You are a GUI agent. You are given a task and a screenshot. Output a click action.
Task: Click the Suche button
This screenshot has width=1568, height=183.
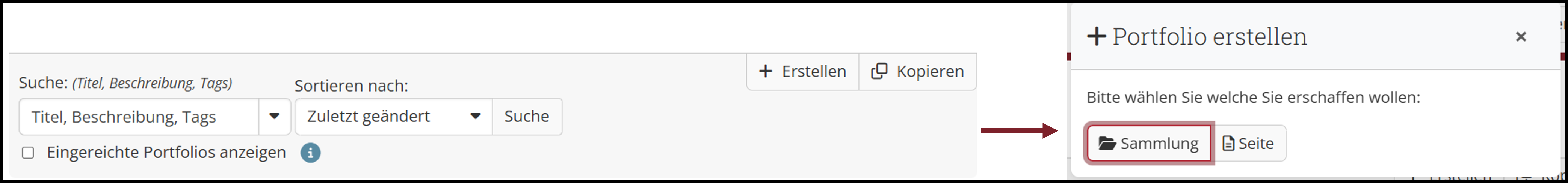pos(527,116)
